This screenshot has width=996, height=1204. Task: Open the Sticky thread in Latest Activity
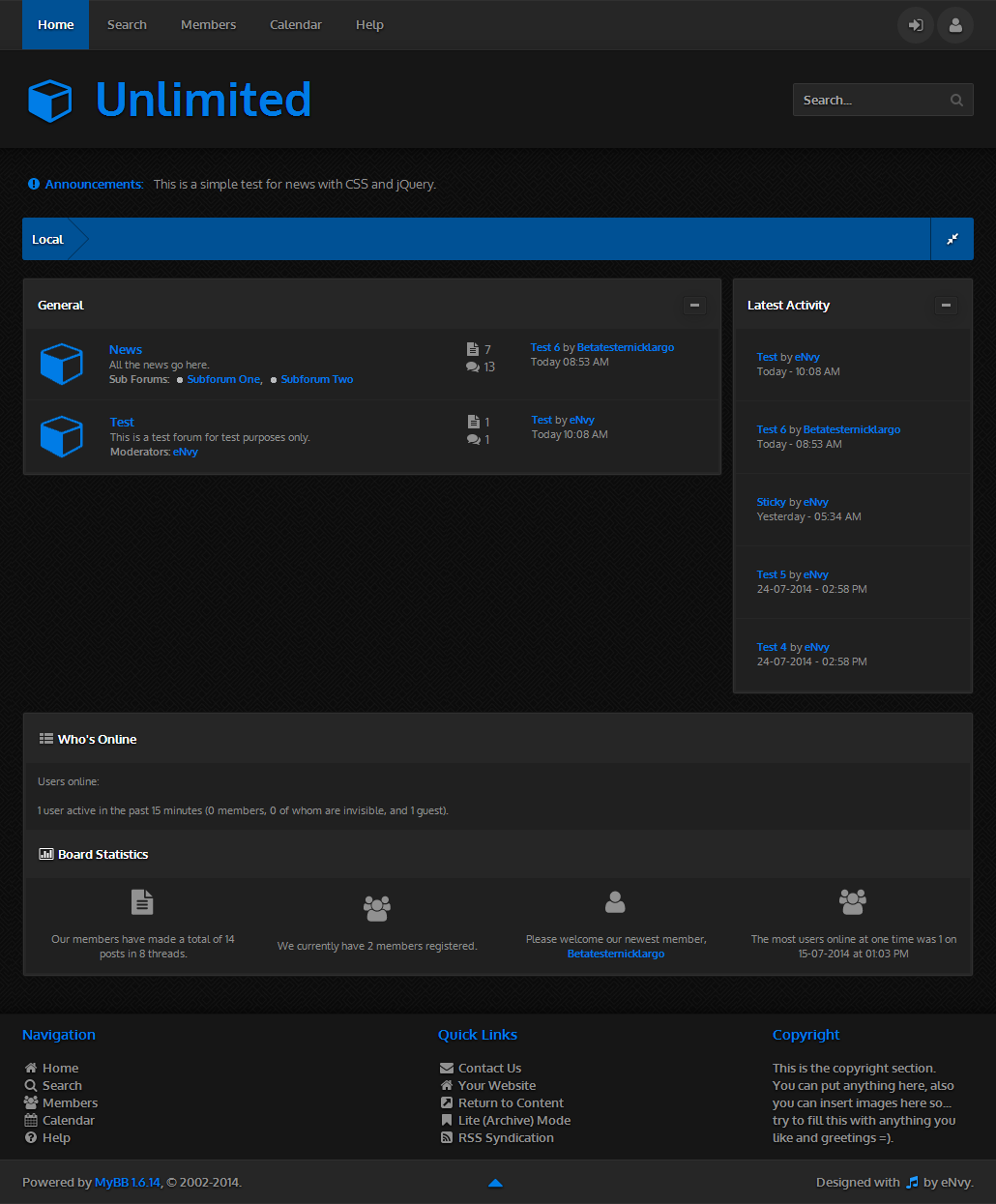pos(771,502)
